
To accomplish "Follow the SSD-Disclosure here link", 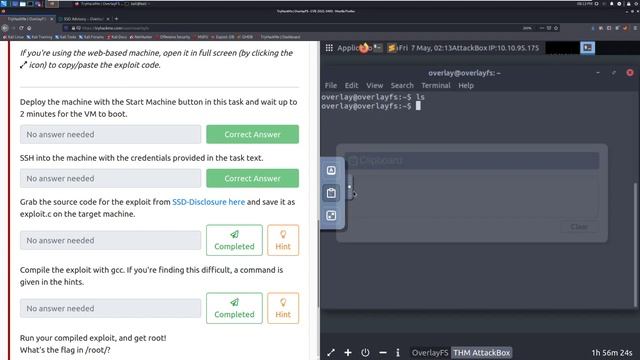I will (209, 202).
